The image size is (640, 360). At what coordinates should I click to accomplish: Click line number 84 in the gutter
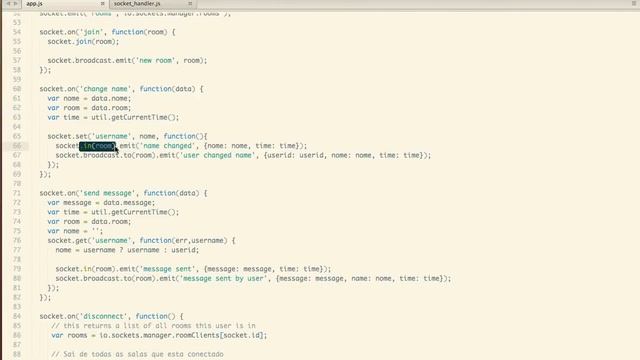[x=17, y=316]
